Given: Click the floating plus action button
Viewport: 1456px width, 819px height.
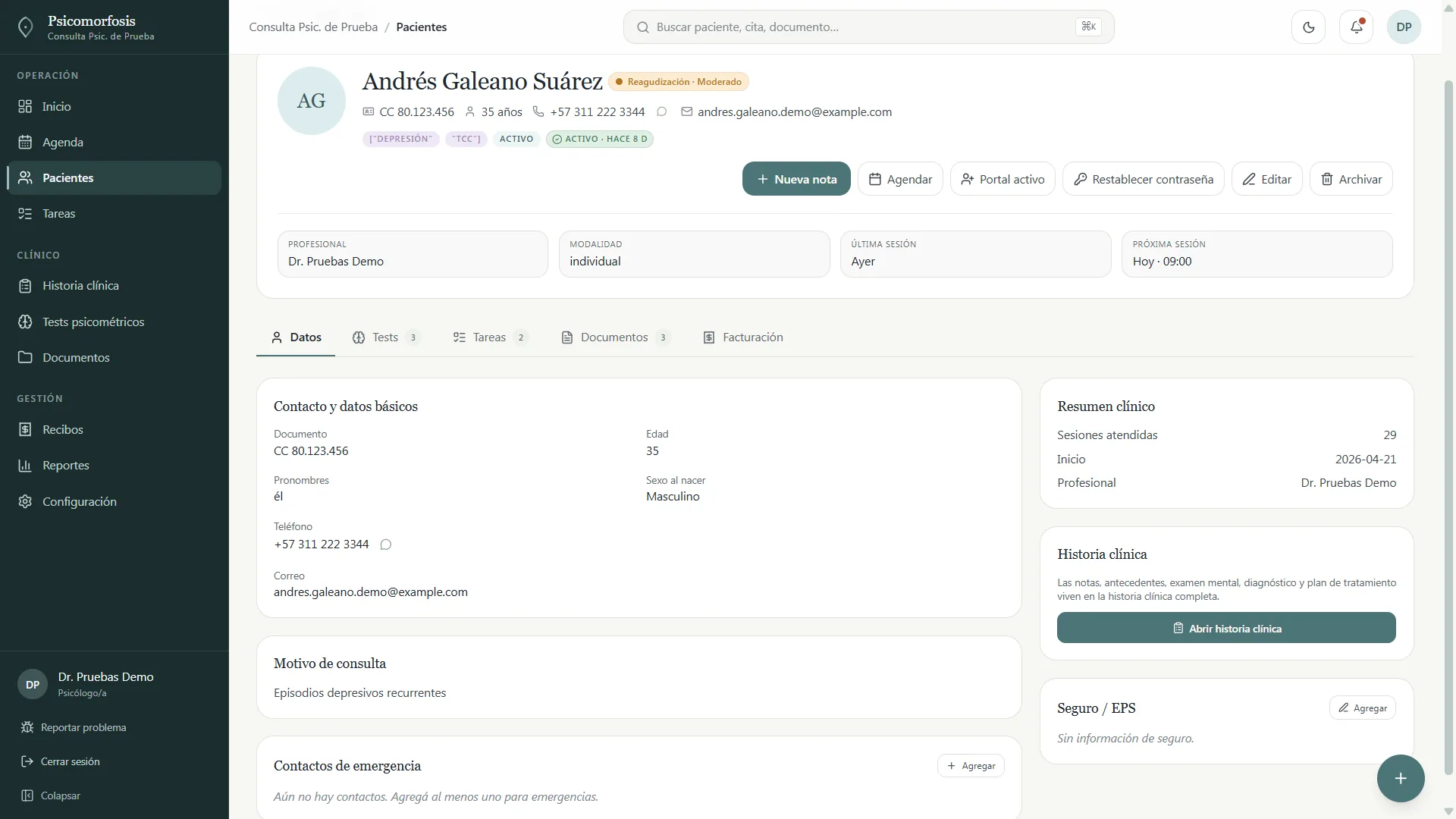Looking at the screenshot, I should pos(1401,779).
